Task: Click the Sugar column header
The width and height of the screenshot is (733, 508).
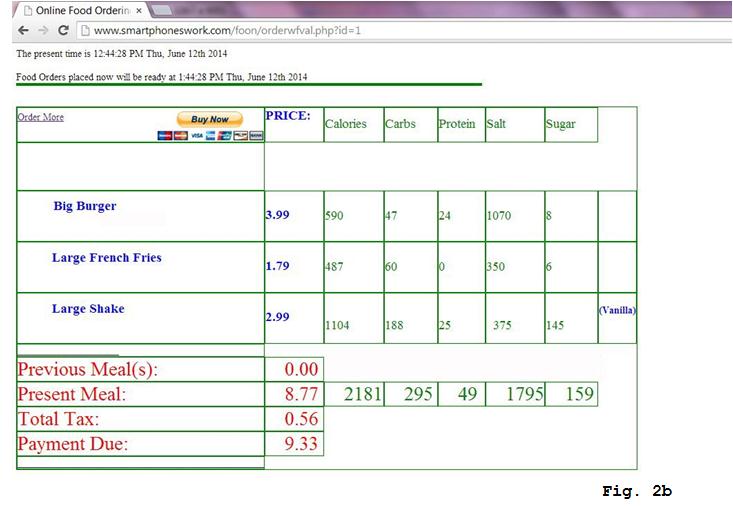Action: coord(561,124)
